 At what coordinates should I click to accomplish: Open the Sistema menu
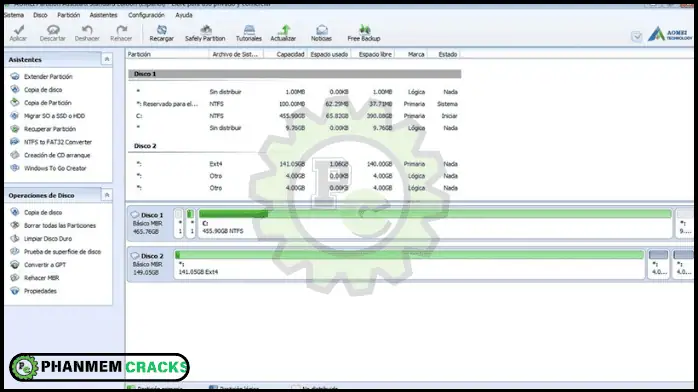point(14,15)
